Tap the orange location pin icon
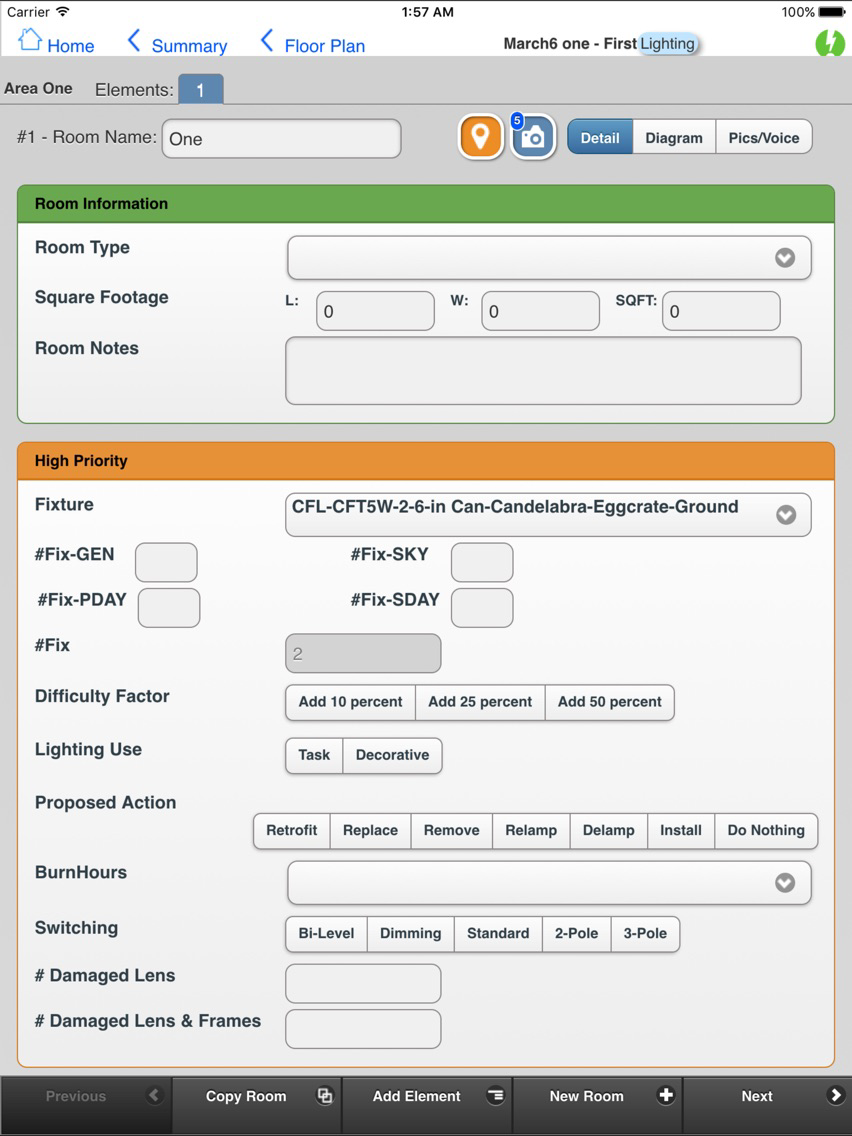The height and width of the screenshot is (1136, 852). click(x=480, y=137)
